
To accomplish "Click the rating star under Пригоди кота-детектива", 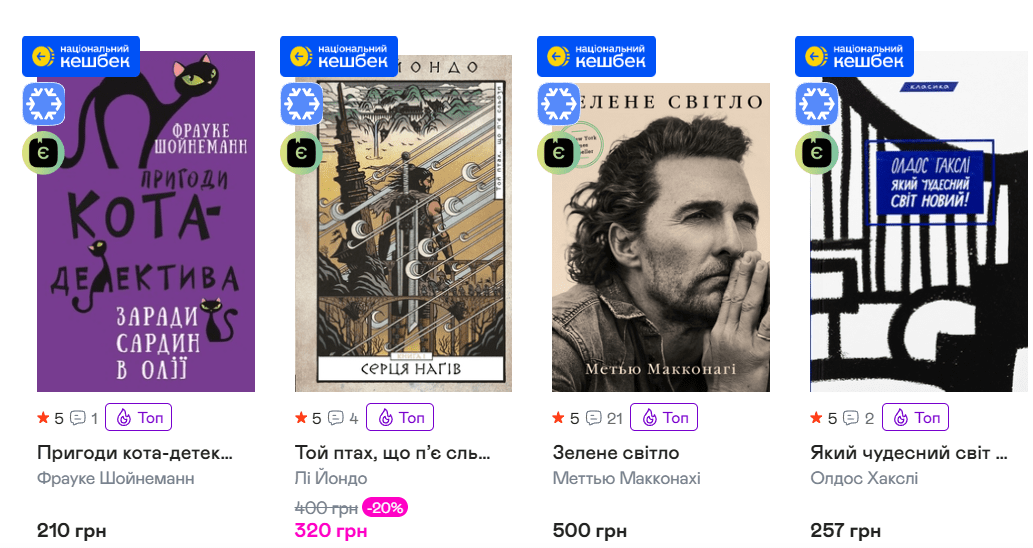I will coord(44,418).
